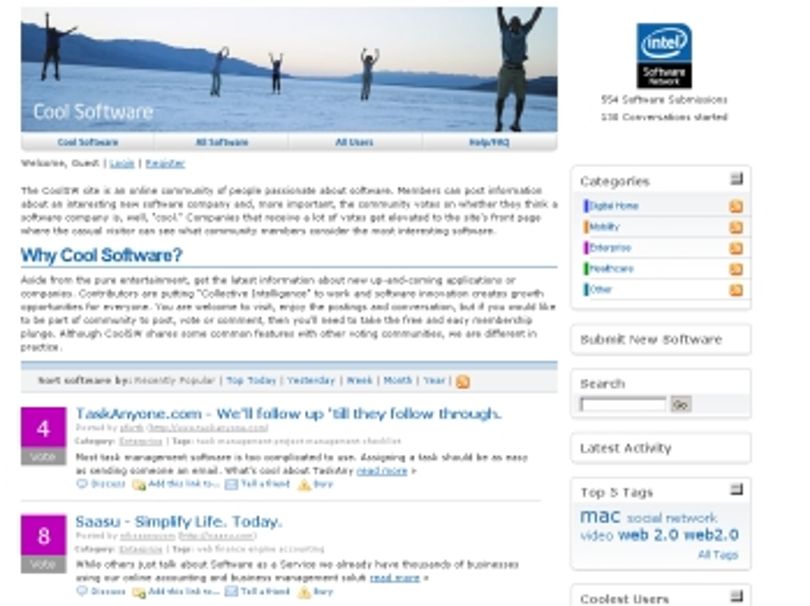Collapse the Categories panel
Viewport: 810px width, 606px height.
pyautogui.click(x=736, y=179)
